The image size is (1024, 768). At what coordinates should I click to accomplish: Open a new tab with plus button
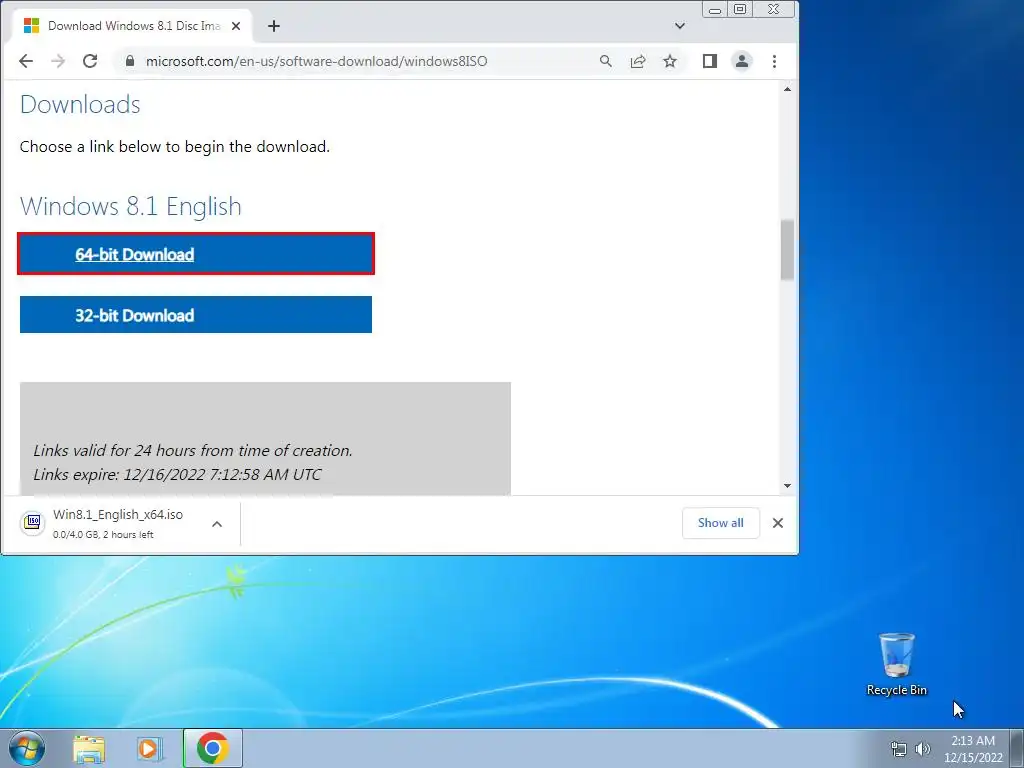click(x=274, y=26)
